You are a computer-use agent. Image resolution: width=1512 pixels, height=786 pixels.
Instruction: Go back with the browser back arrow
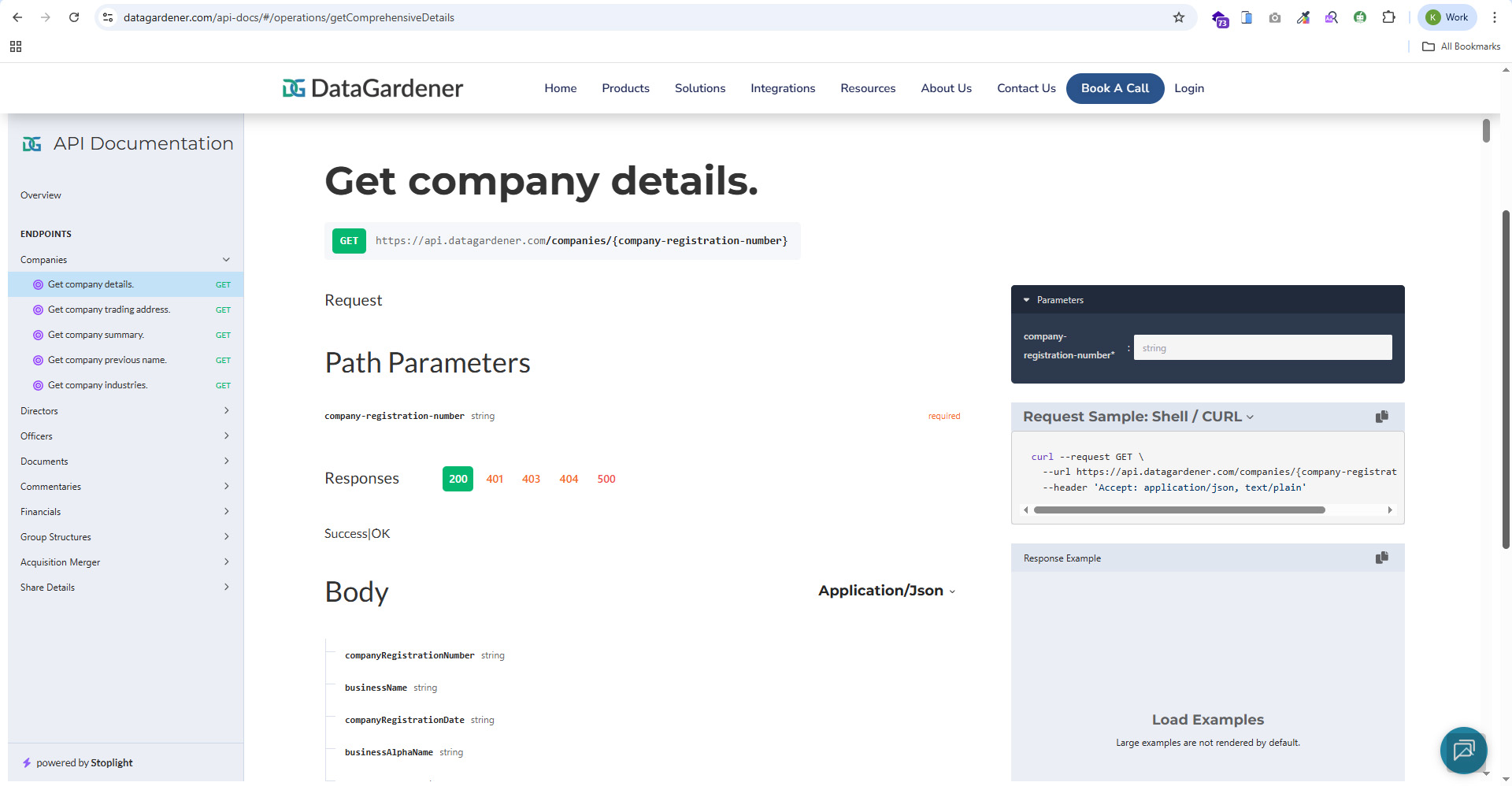(17, 17)
